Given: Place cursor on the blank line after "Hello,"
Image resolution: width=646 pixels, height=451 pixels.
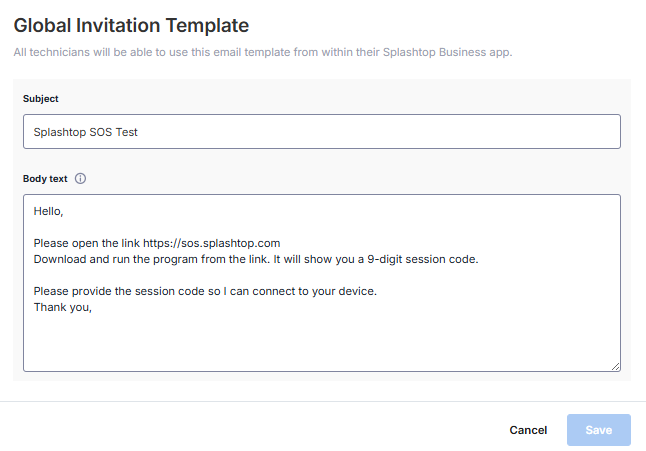Looking at the screenshot, I should (322, 227).
